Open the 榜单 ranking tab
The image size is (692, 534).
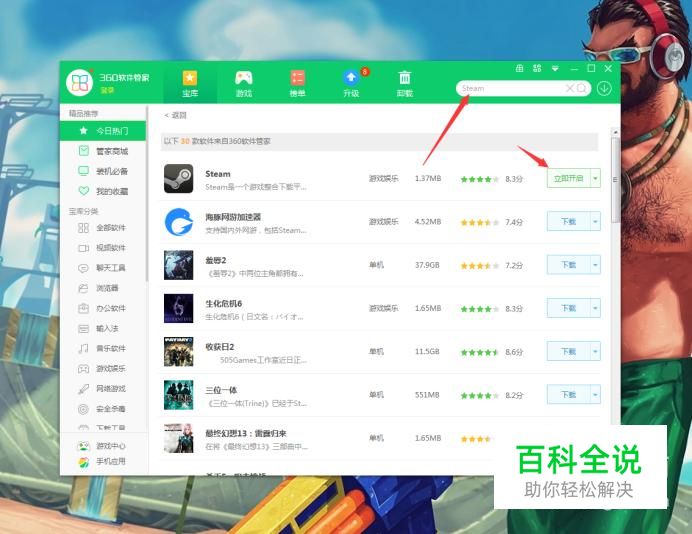[x=297, y=84]
